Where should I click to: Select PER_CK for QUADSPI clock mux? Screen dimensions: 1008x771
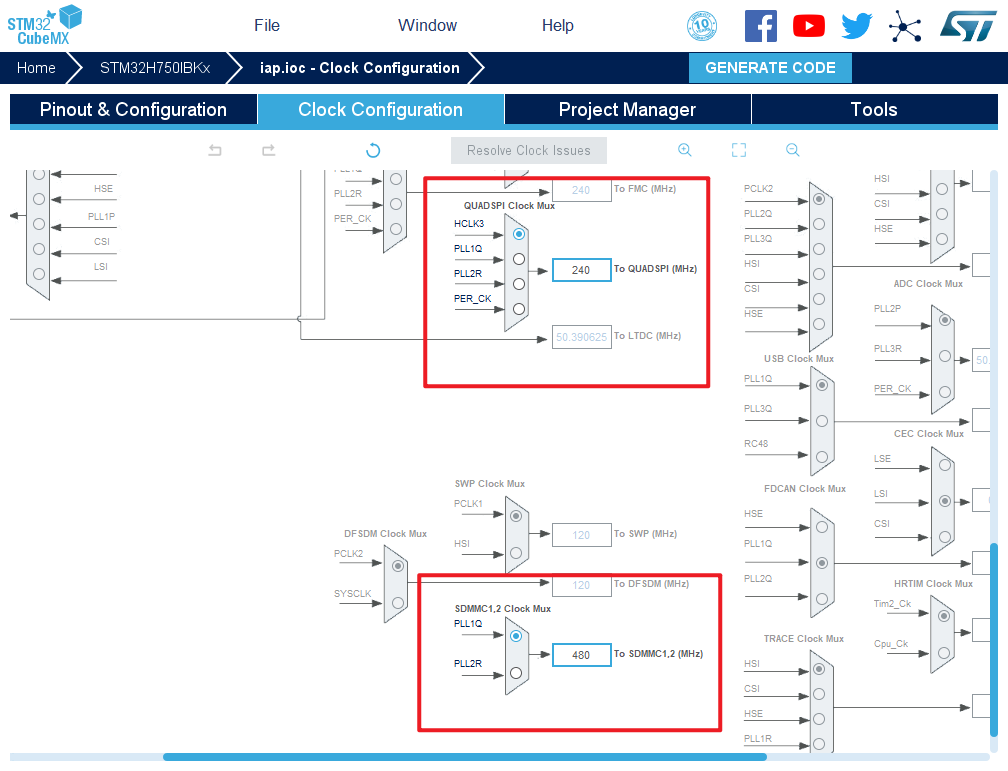tap(518, 309)
